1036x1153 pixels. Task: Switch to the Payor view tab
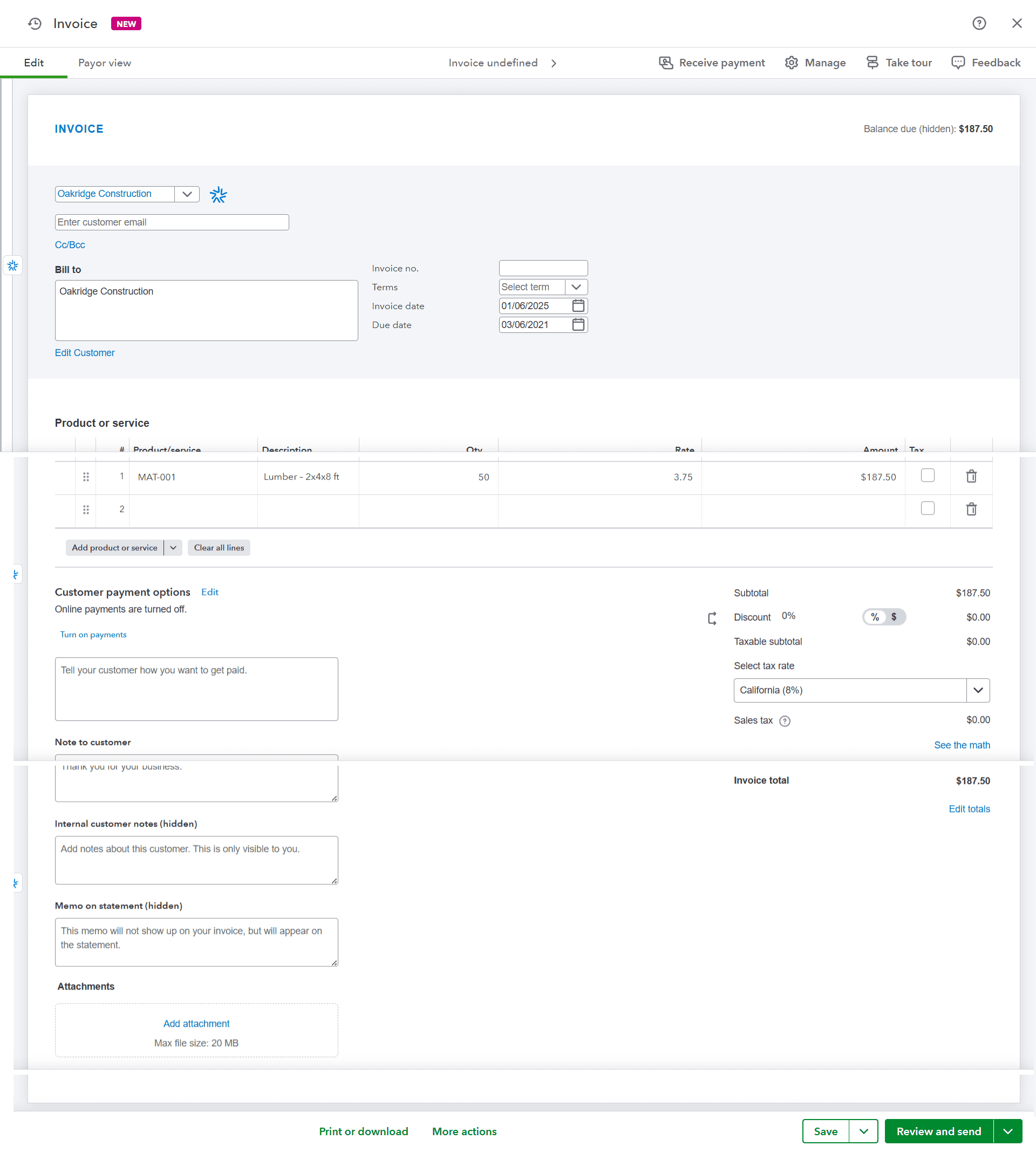tap(104, 63)
